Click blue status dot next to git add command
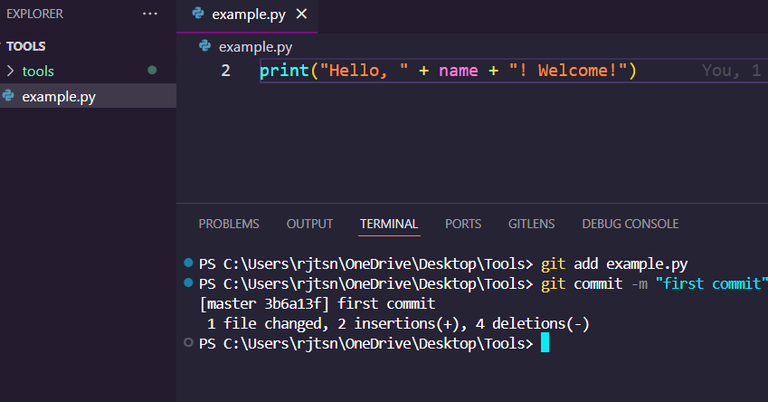 pos(188,262)
